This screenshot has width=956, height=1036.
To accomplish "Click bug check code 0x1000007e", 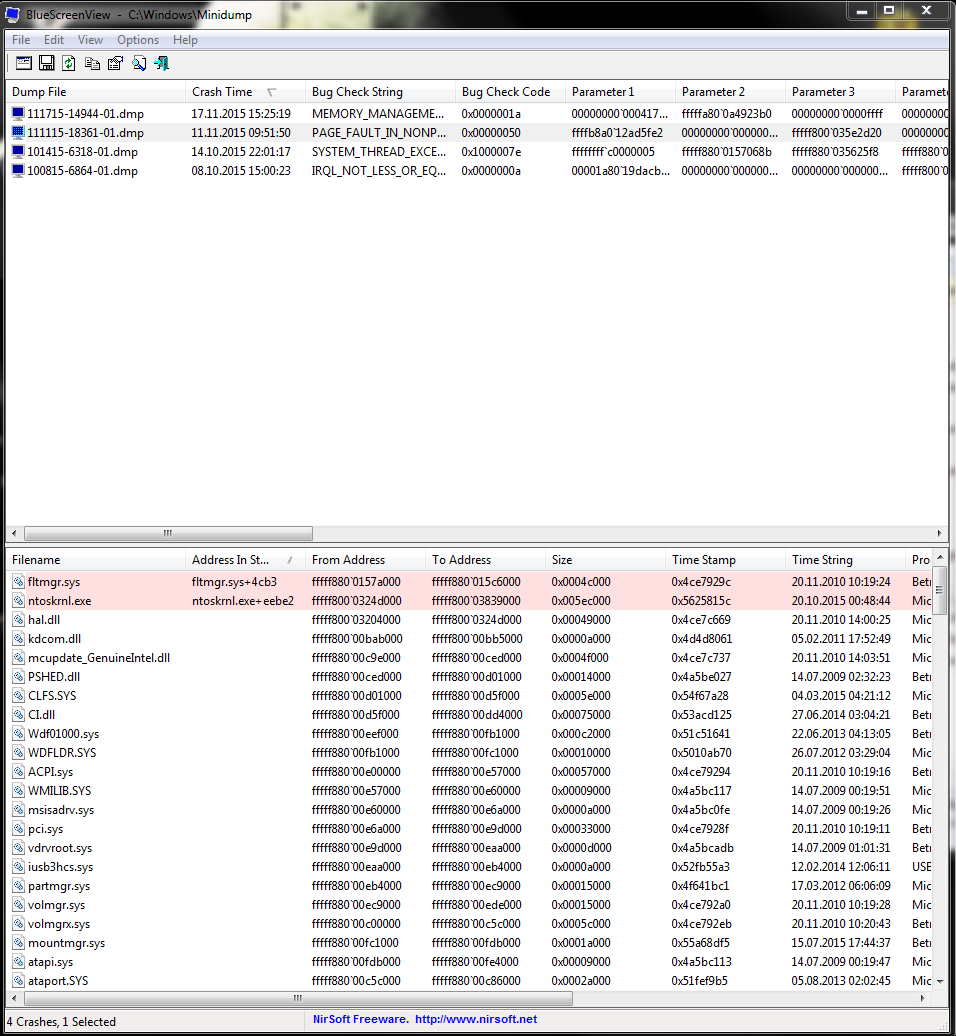I will pyautogui.click(x=491, y=152).
